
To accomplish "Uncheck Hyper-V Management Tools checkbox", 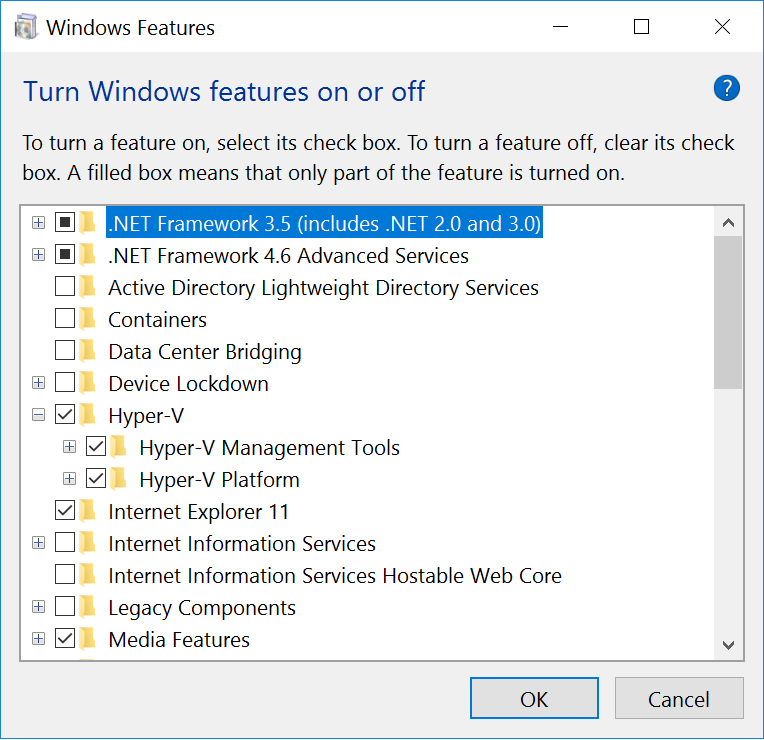I will click(96, 447).
